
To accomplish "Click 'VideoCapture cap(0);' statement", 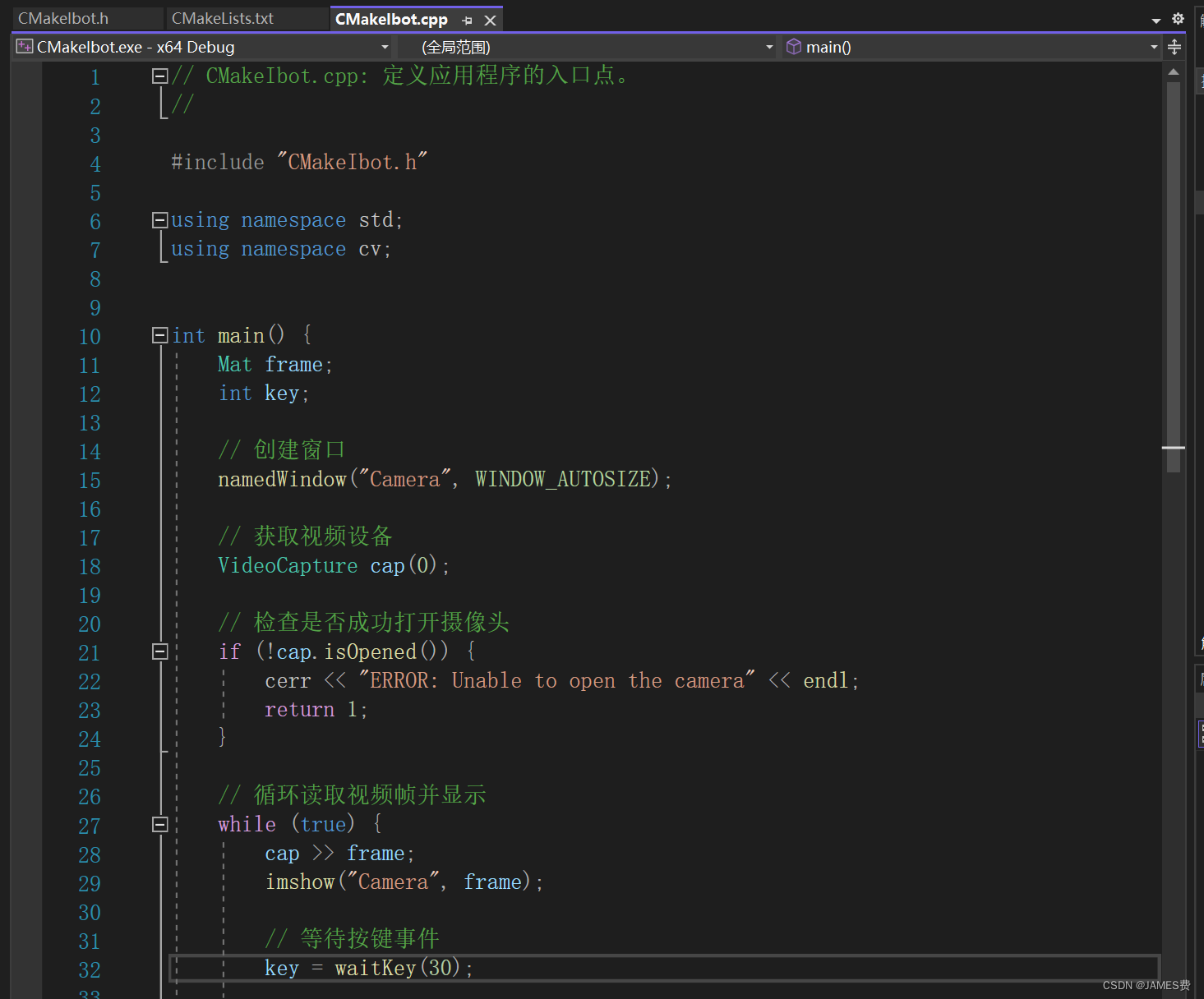I will point(334,565).
